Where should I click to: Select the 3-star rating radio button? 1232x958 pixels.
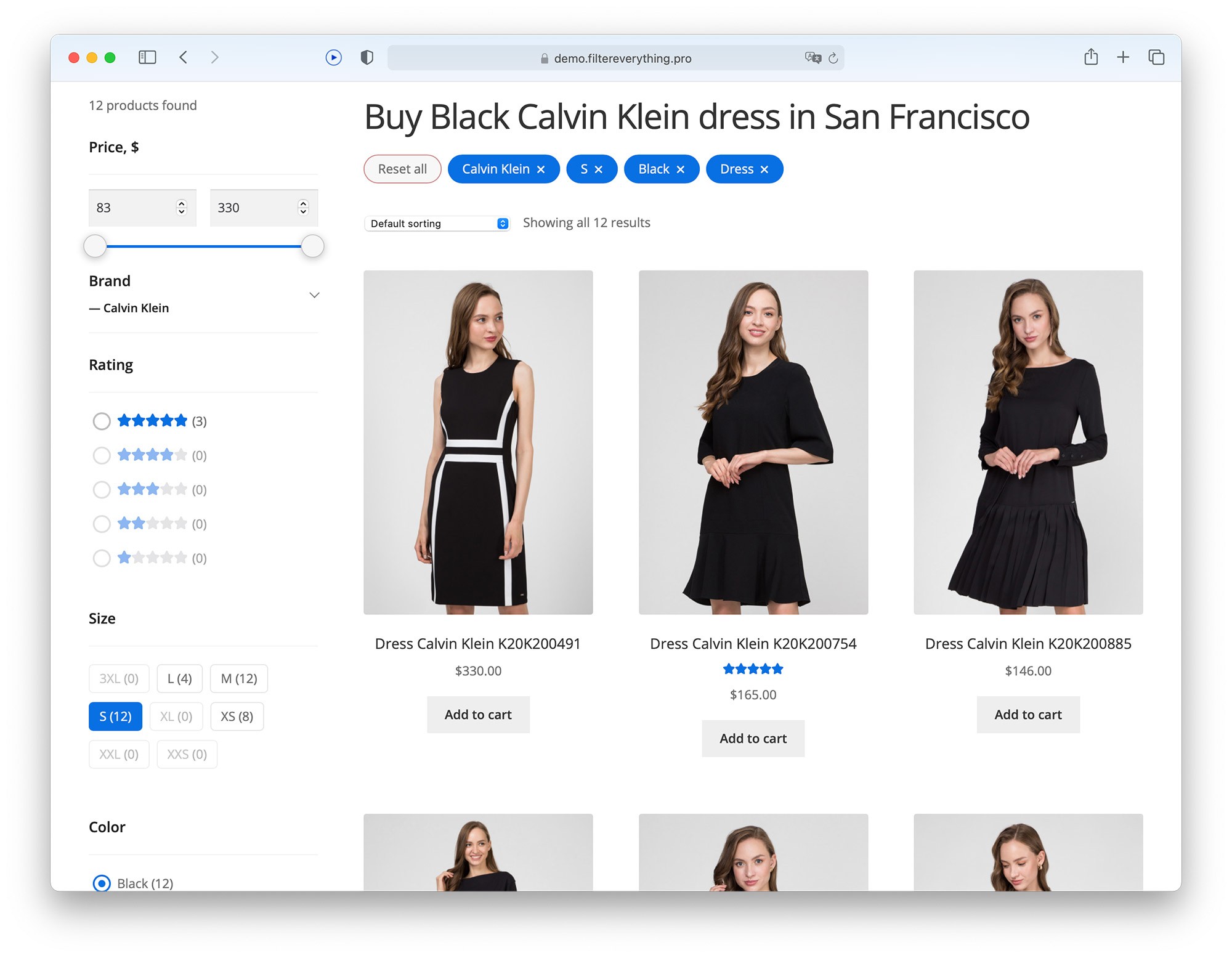tap(102, 489)
